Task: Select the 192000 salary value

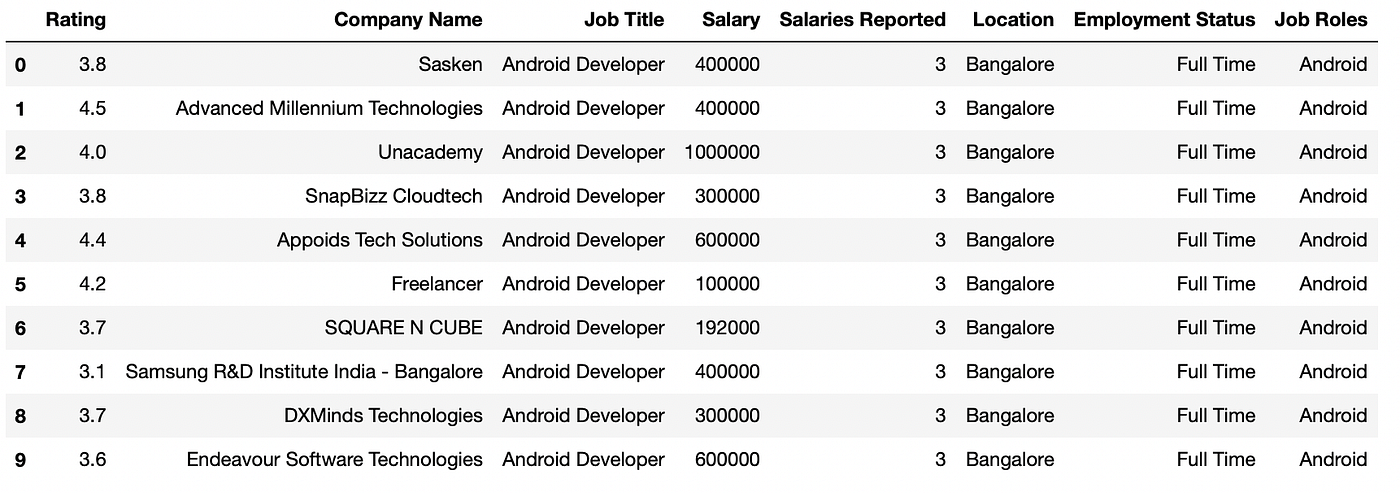Action: [729, 328]
